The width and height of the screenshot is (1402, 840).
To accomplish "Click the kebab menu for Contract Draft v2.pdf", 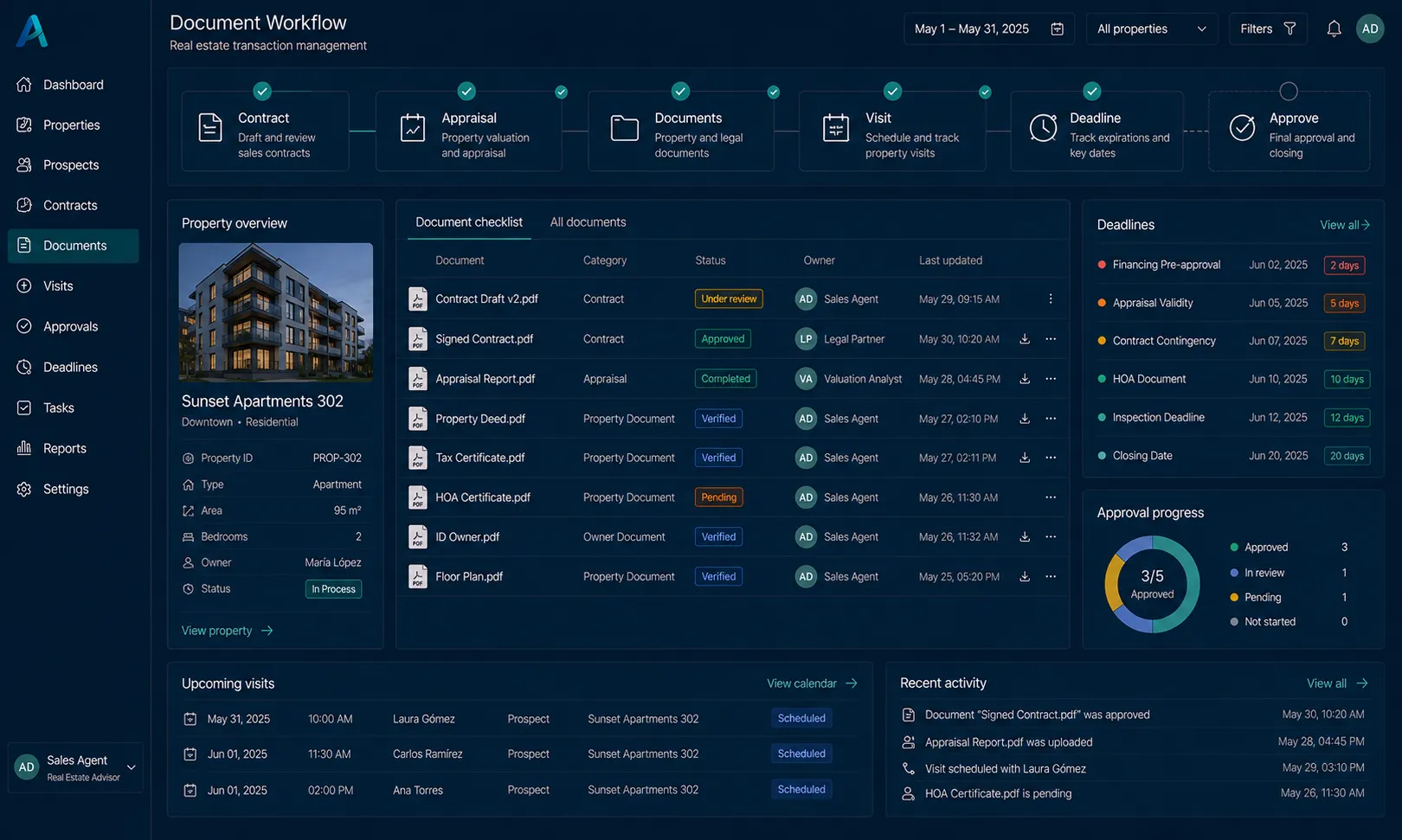I will coord(1051,298).
